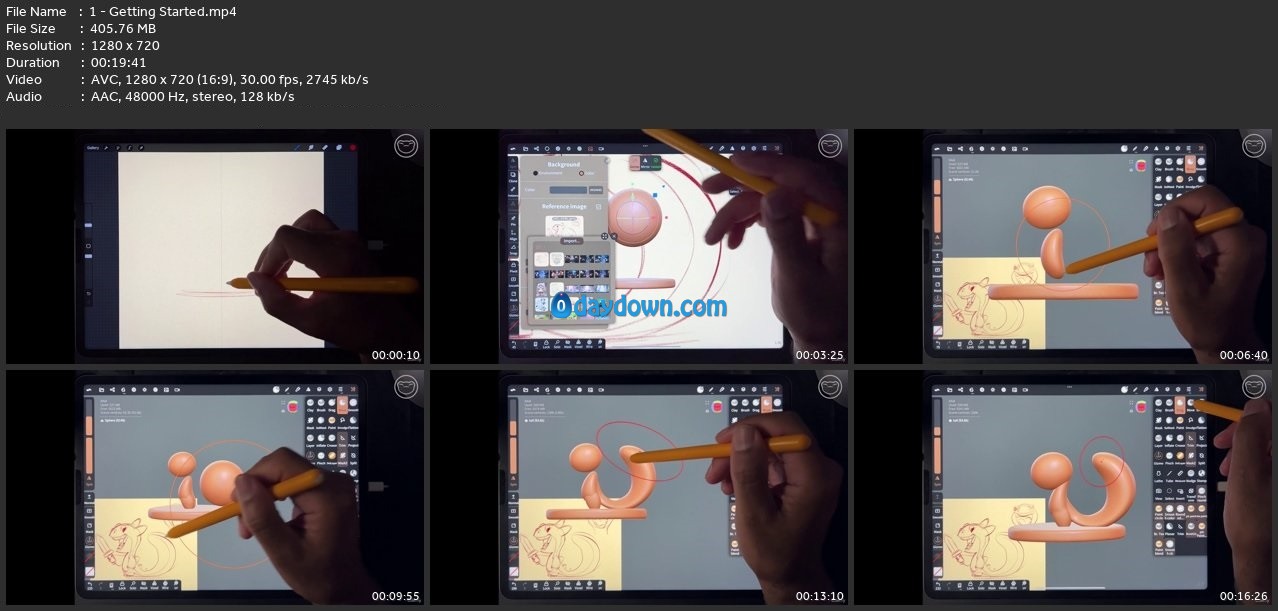Toggle Sym on the 00:06:40 frame left bar
Image resolution: width=1278 pixels, height=611 pixels.
click(937, 241)
